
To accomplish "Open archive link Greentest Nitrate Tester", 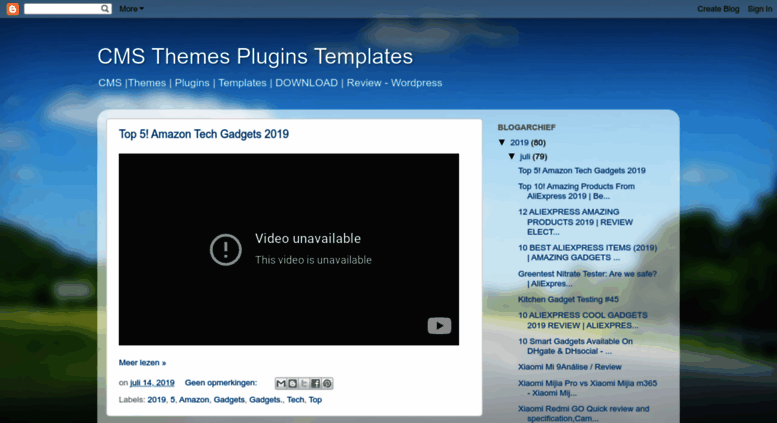I will click(587, 278).
